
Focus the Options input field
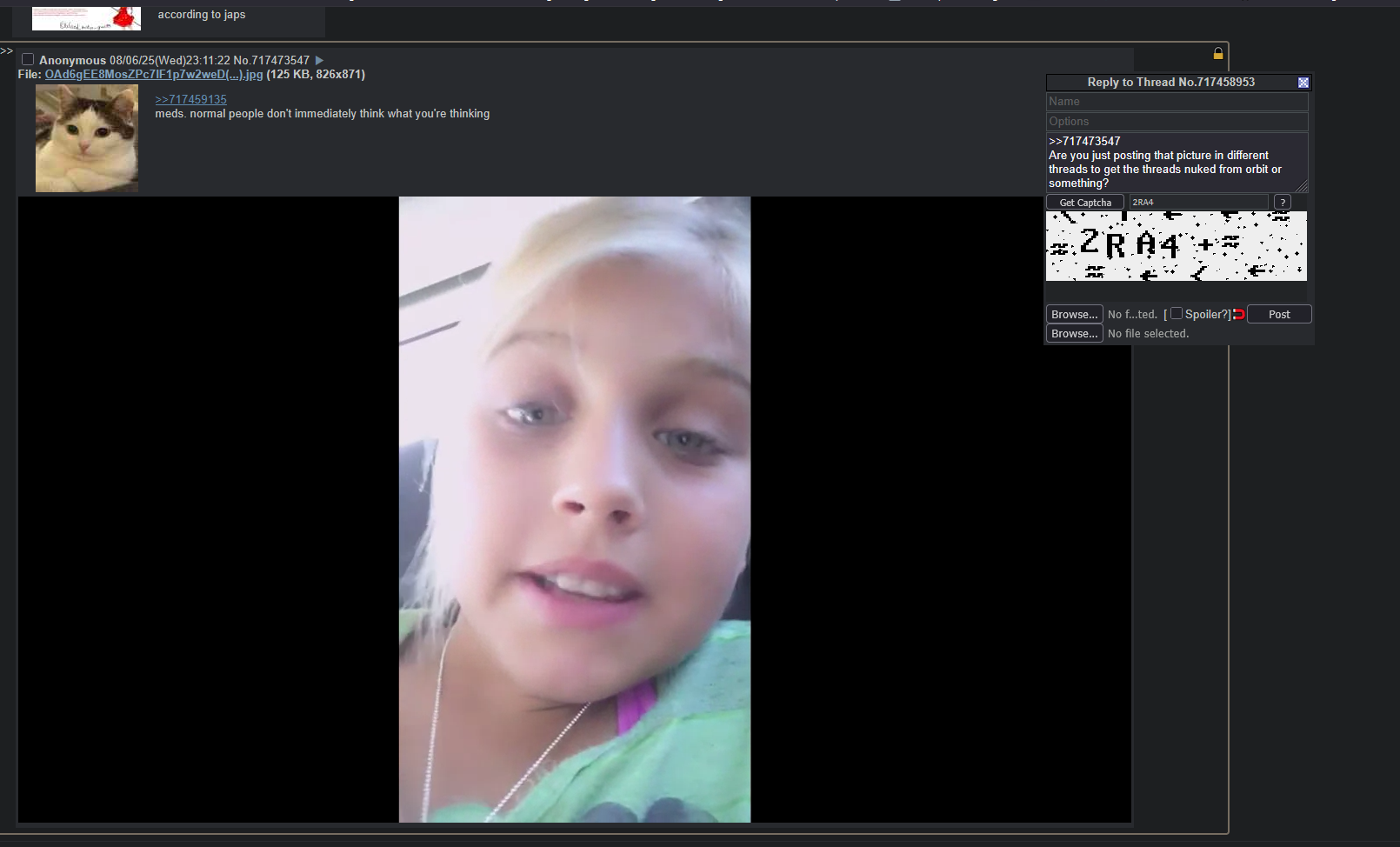pyautogui.click(x=1177, y=122)
